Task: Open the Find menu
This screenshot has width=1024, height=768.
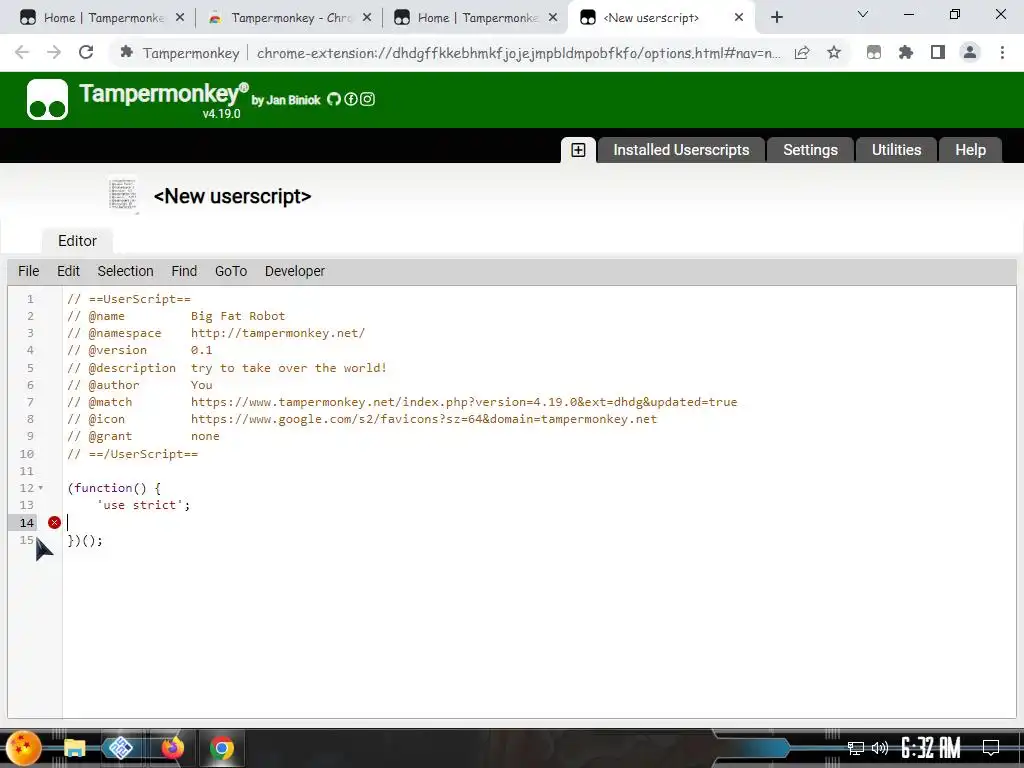Action: [x=184, y=271]
